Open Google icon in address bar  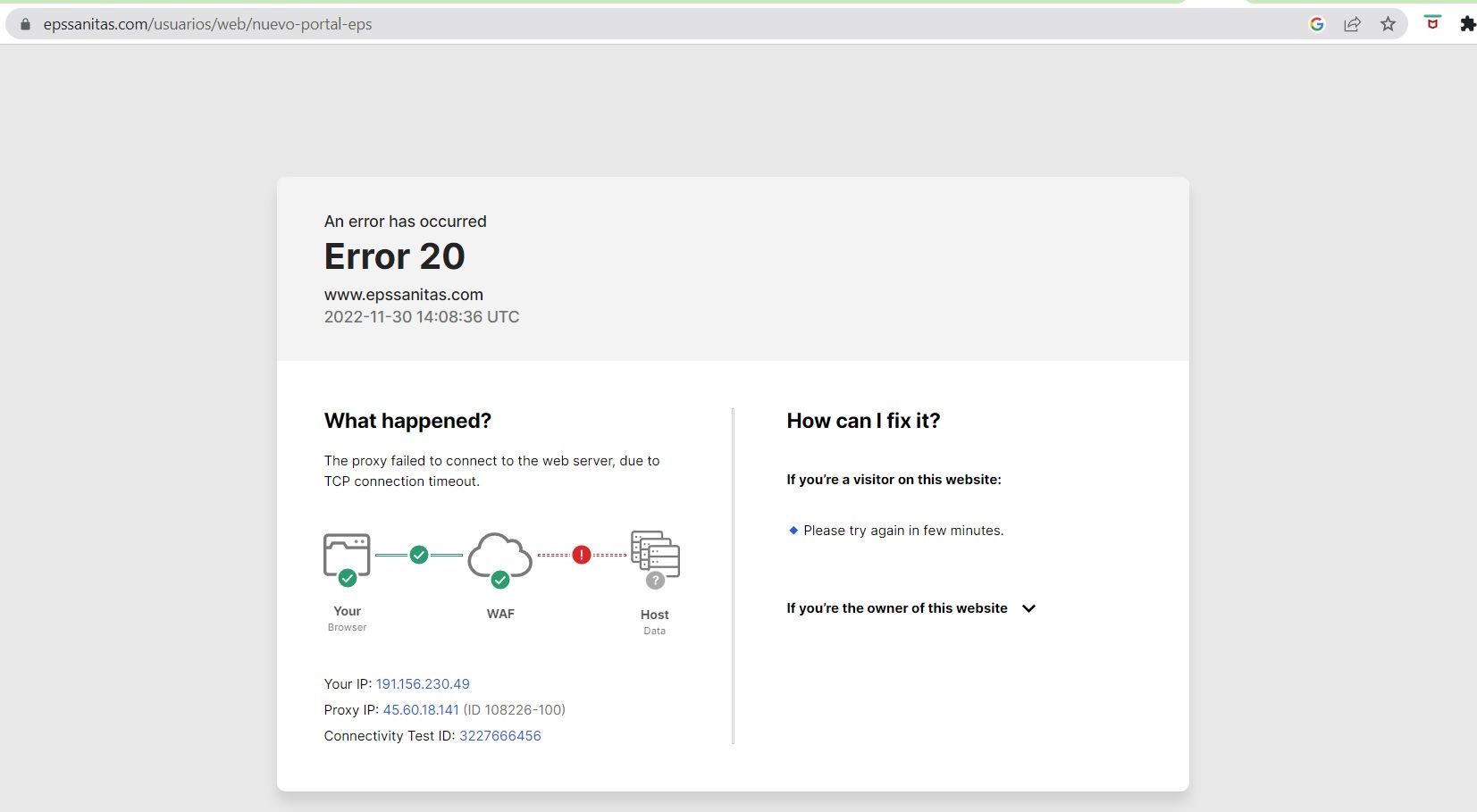click(x=1316, y=24)
